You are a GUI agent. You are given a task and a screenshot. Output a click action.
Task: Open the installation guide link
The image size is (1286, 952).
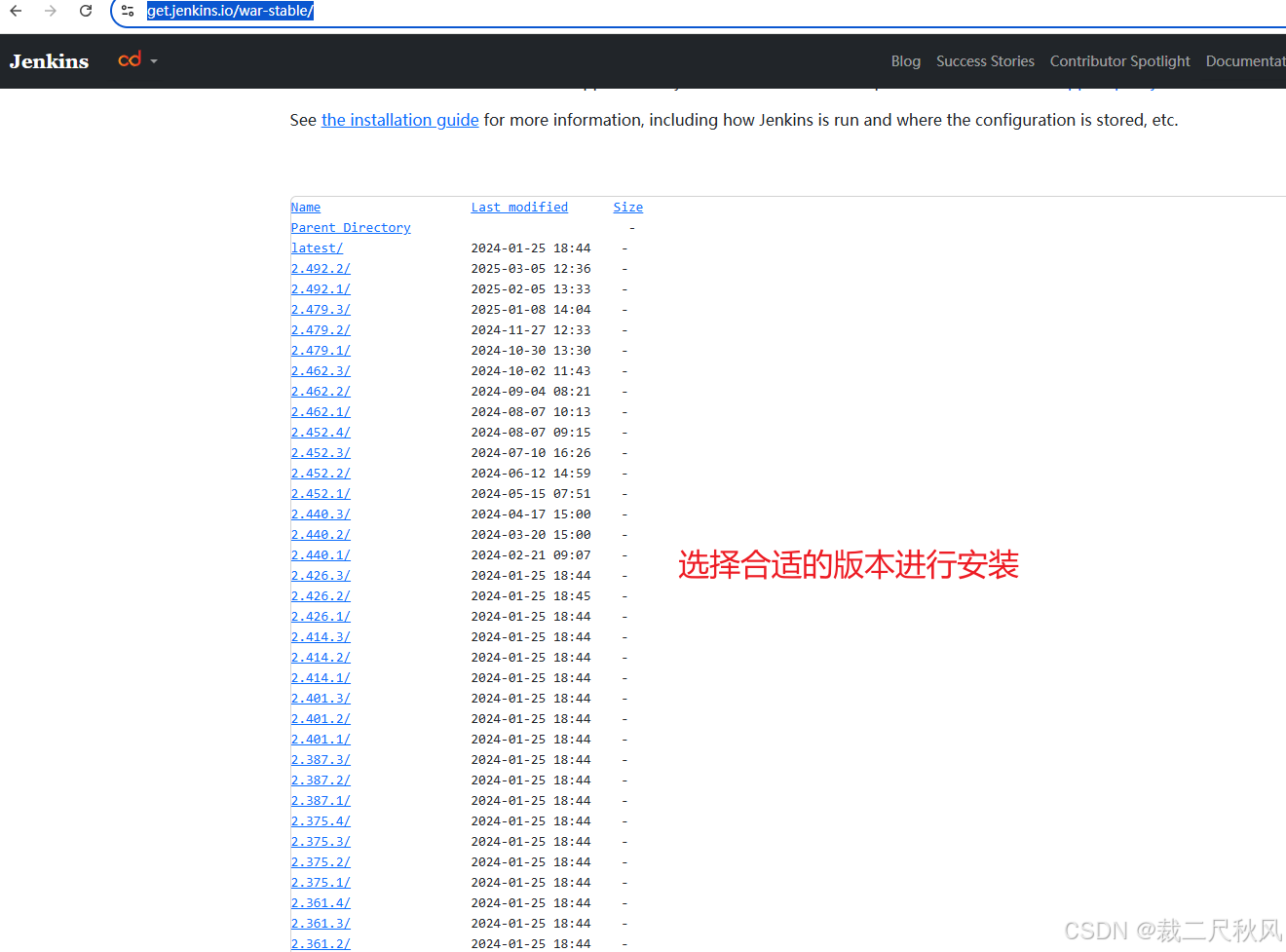[x=400, y=120]
